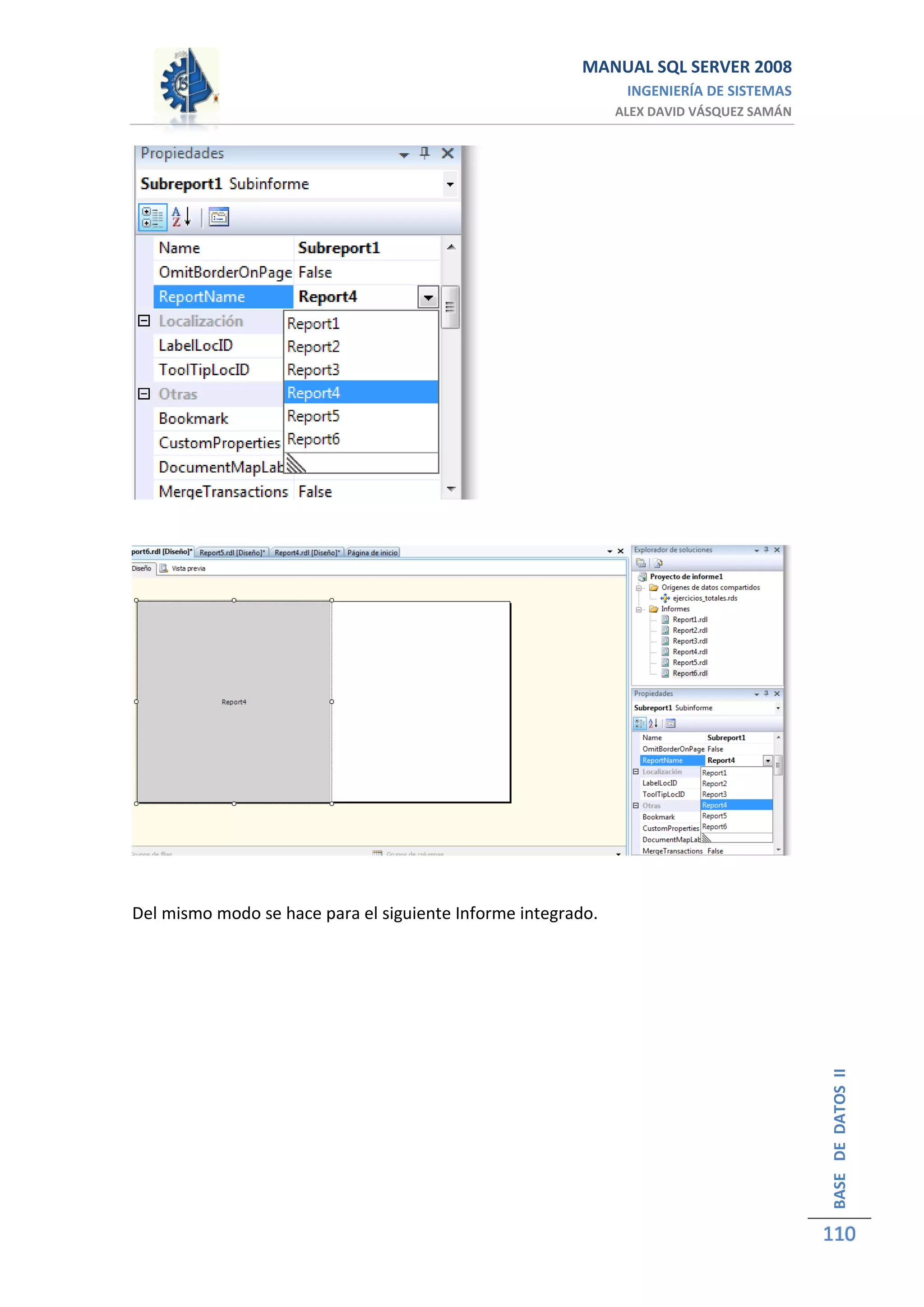
Task: Close the large Propiedades panel with X
Action: [448, 153]
